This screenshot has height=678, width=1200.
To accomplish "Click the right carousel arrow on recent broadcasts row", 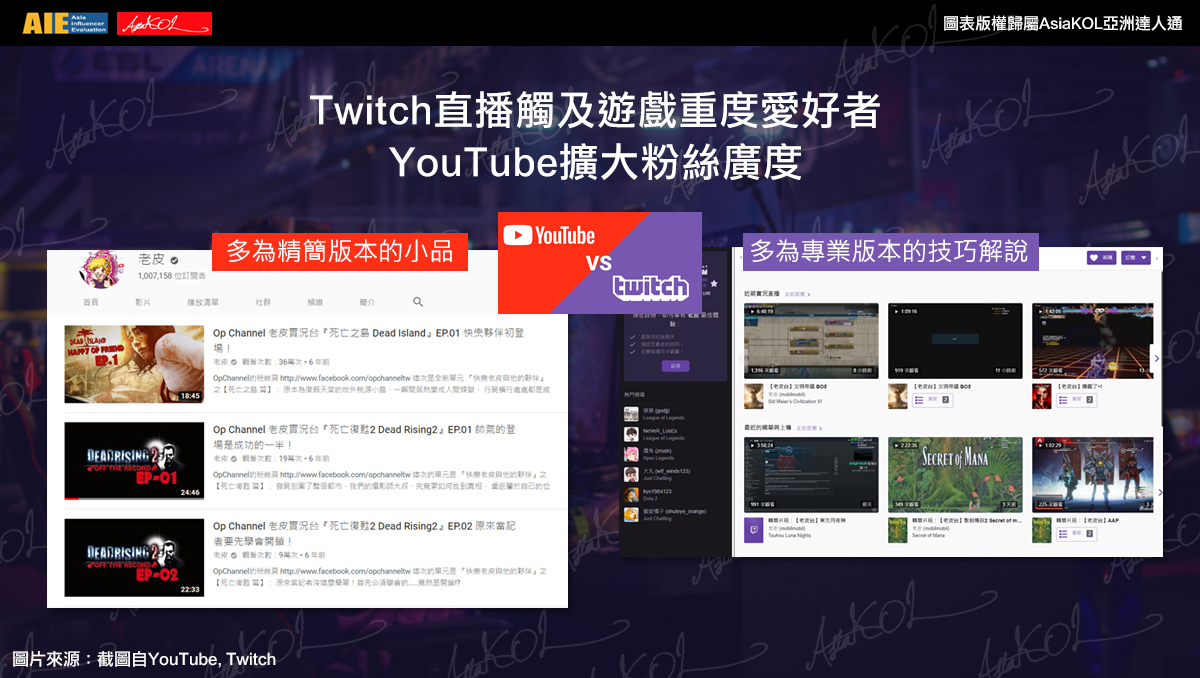I will click(1157, 358).
